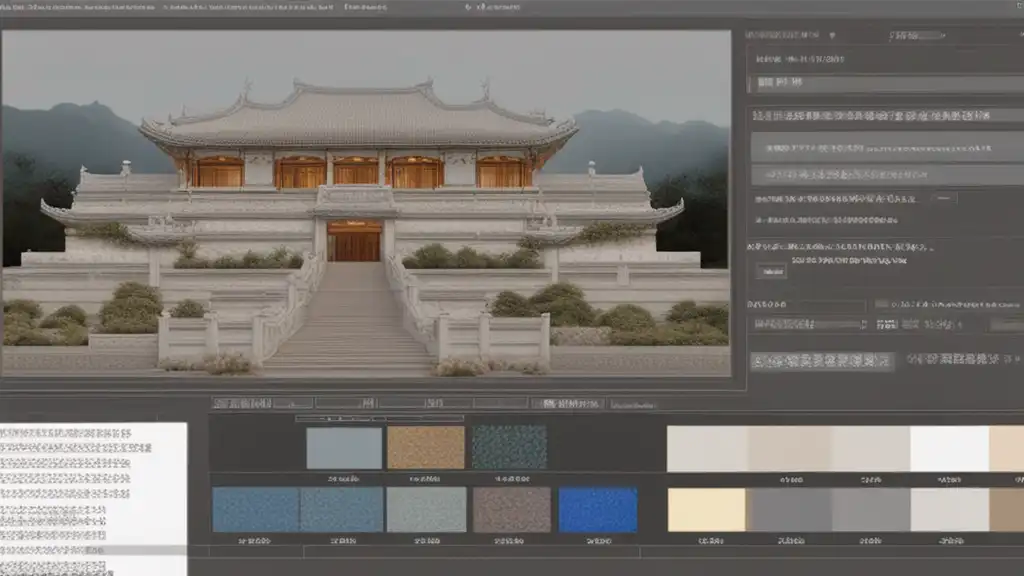Image resolution: width=1024 pixels, height=576 pixels.
Task: Click the brownish-gray granite texture swatch
Action: coord(511,509)
